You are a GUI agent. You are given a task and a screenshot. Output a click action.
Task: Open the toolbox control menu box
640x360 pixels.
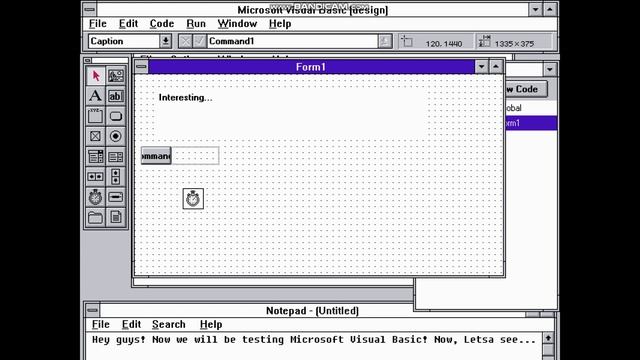88,60
